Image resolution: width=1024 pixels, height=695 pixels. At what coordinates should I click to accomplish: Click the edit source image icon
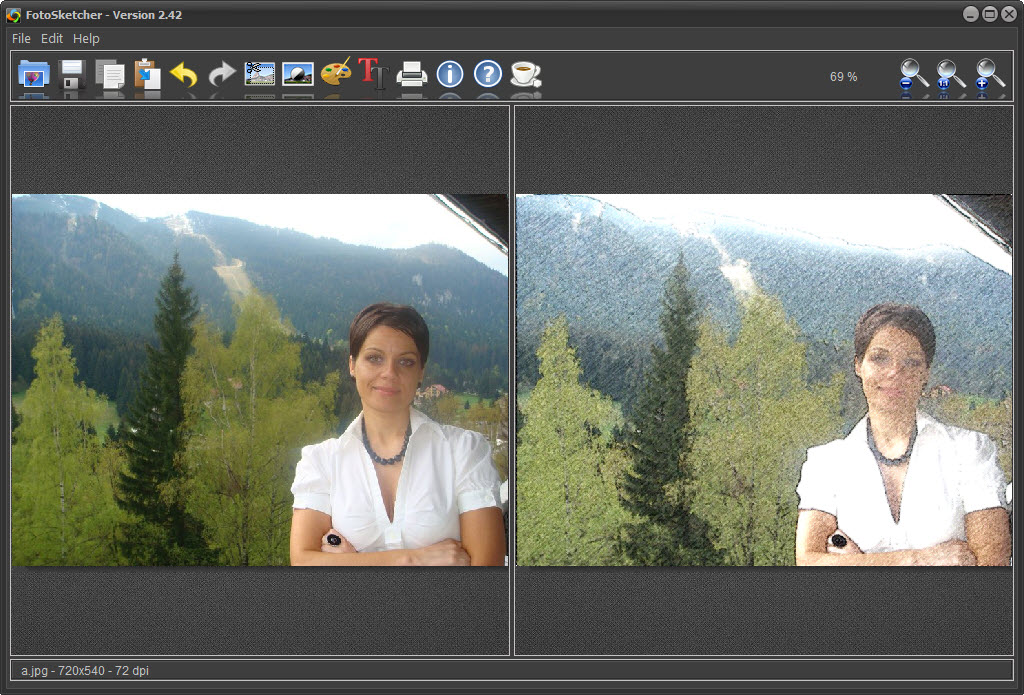[298, 75]
